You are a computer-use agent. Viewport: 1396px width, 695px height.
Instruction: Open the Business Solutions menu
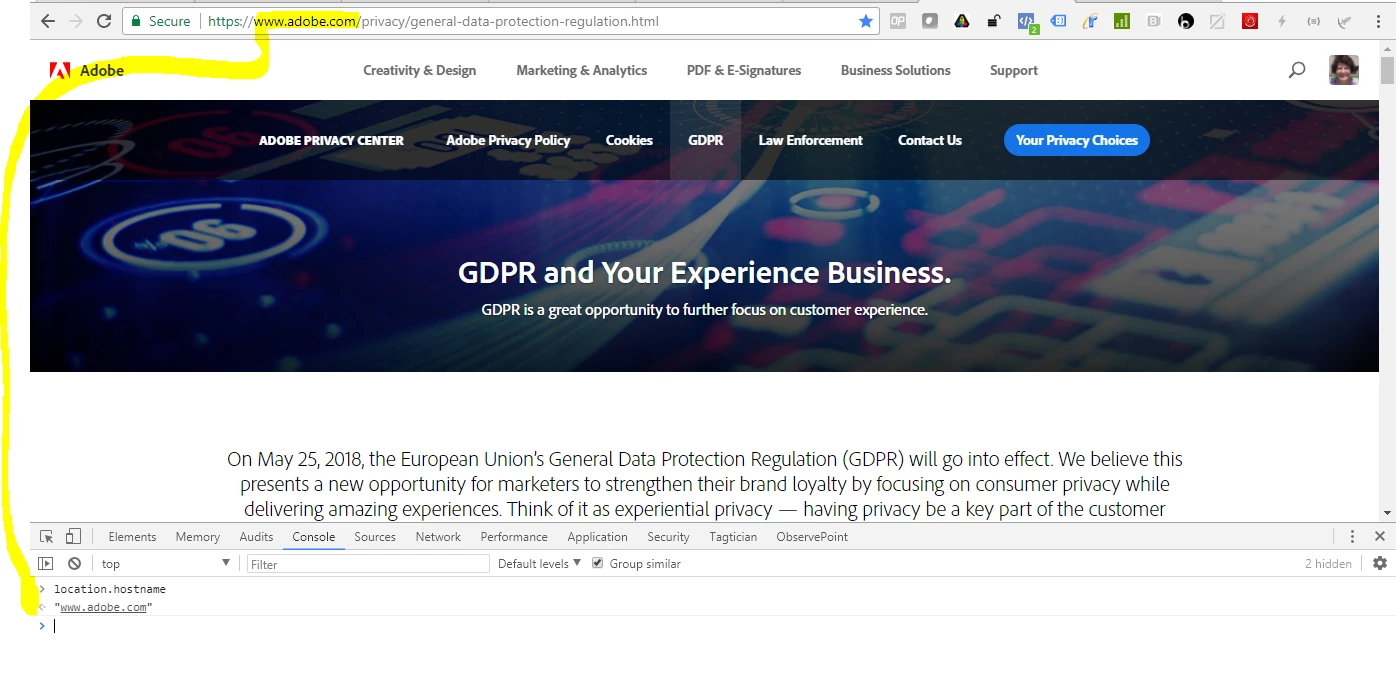tap(895, 70)
